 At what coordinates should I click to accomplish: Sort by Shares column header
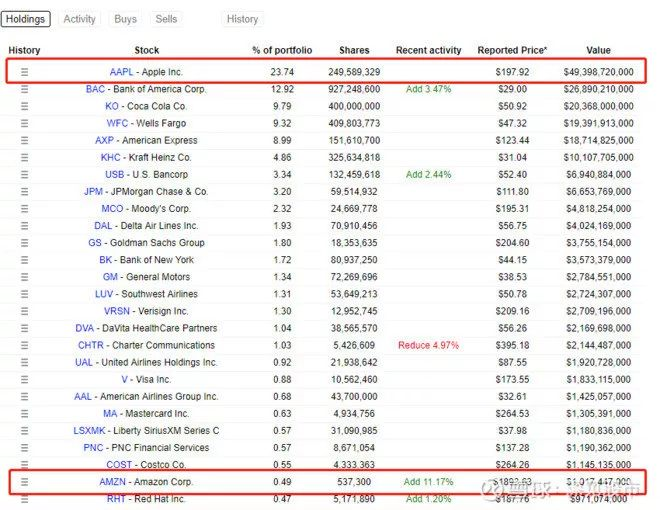coord(354,50)
